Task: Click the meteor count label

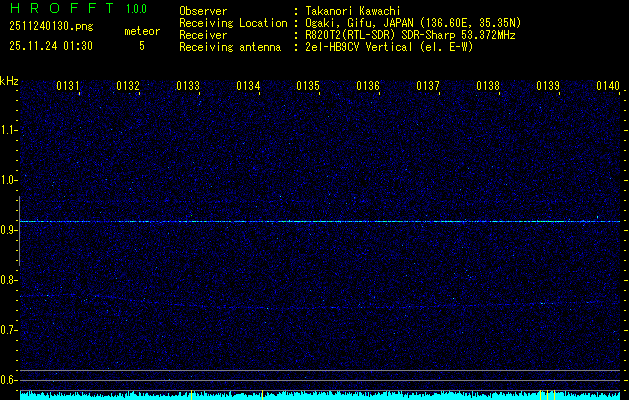Action: [x=141, y=31]
